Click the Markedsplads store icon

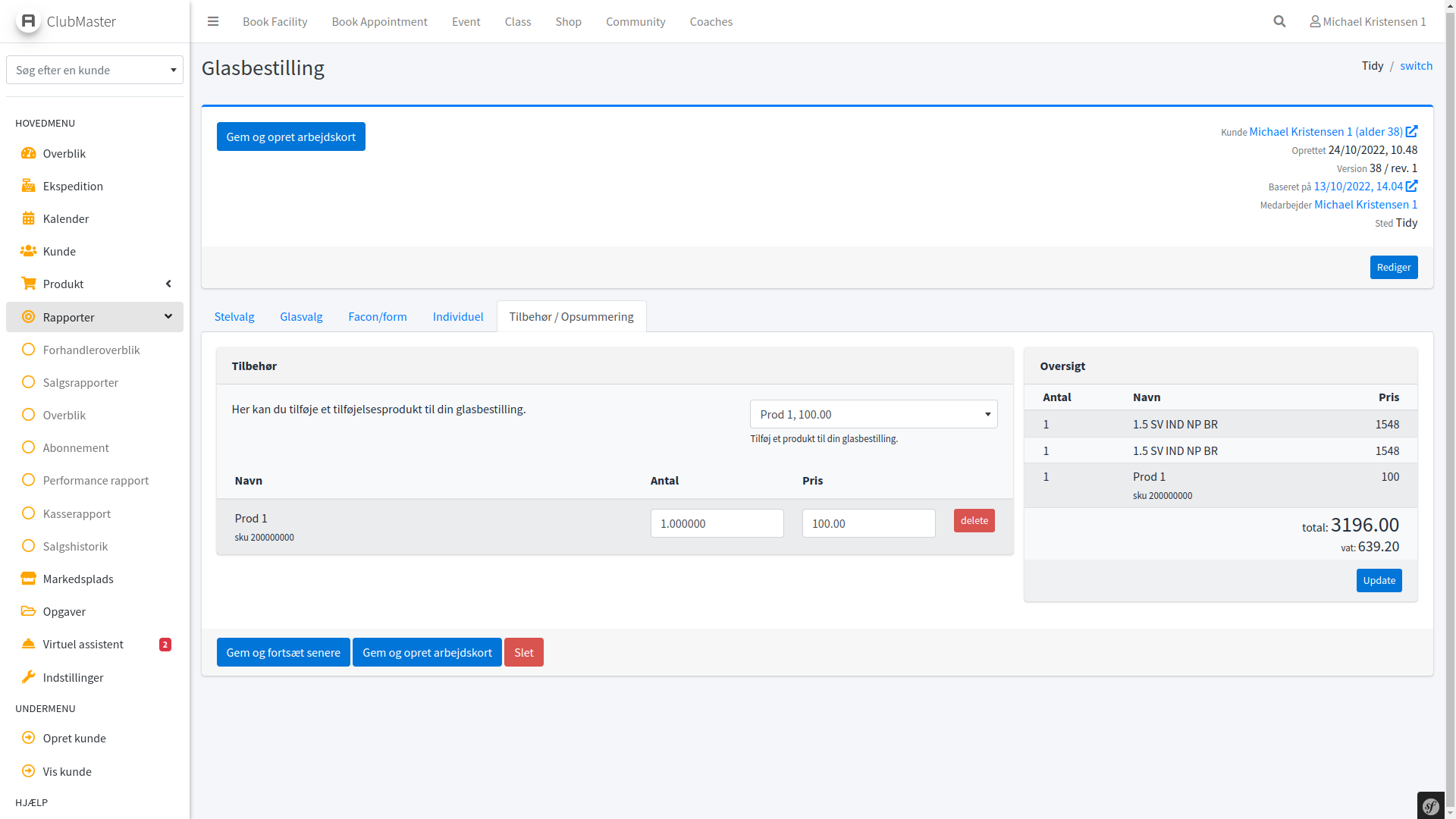(28, 579)
